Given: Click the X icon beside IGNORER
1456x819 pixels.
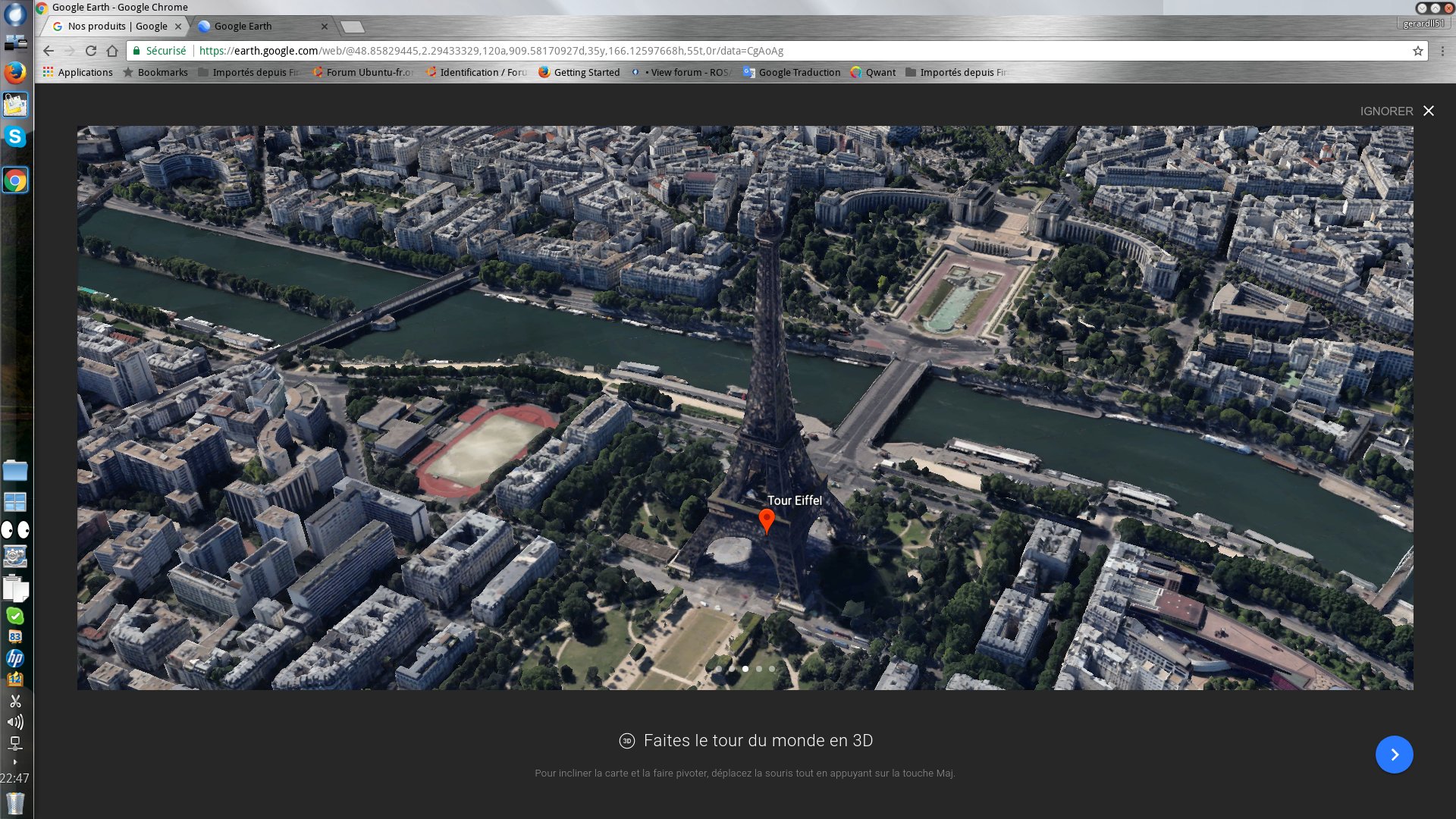Looking at the screenshot, I should (x=1429, y=111).
